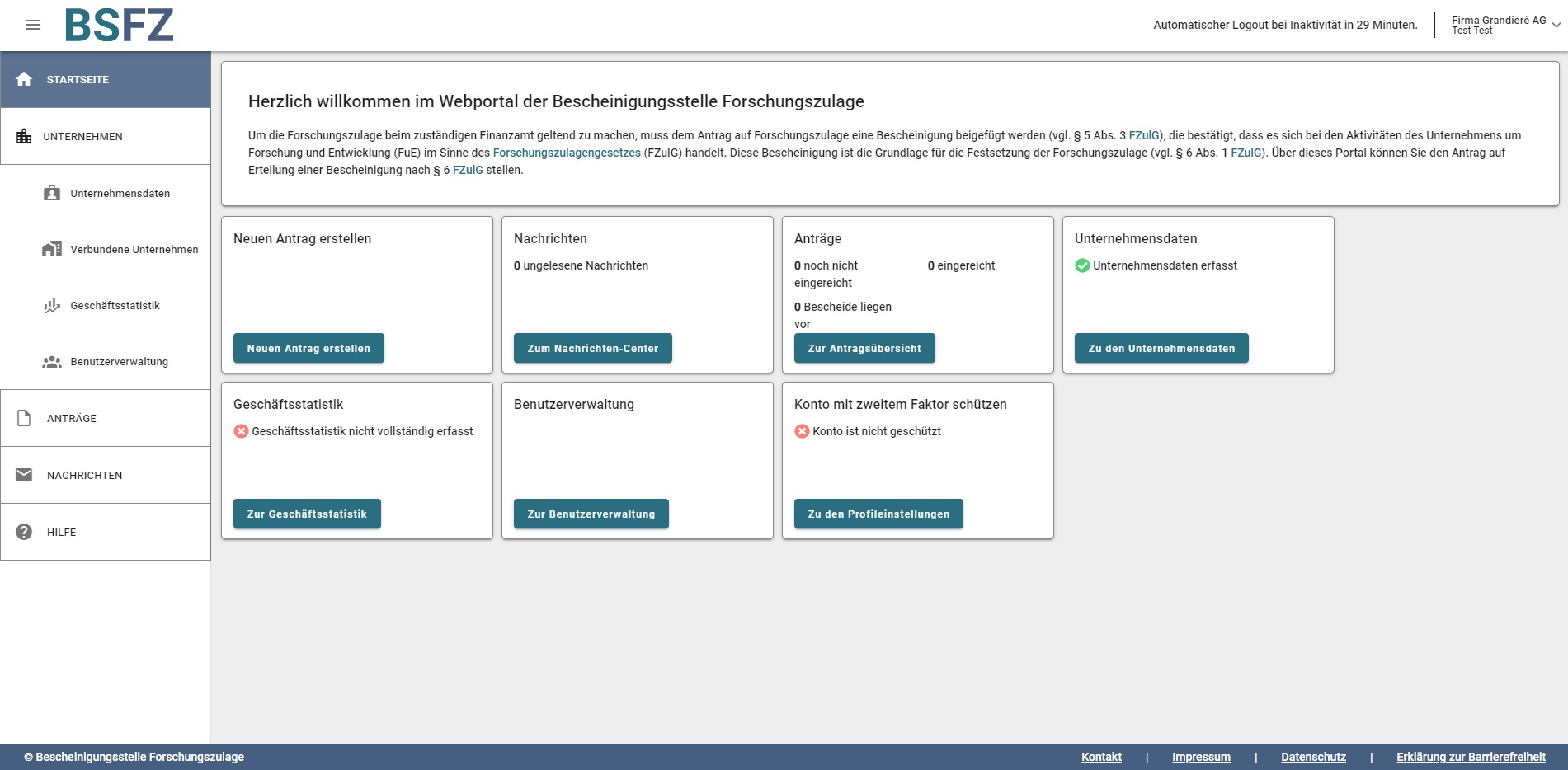Click green check icon for Unternehmensdaten erfasst
The width and height of the screenshot is (1568, 770).
point(1082,265)
